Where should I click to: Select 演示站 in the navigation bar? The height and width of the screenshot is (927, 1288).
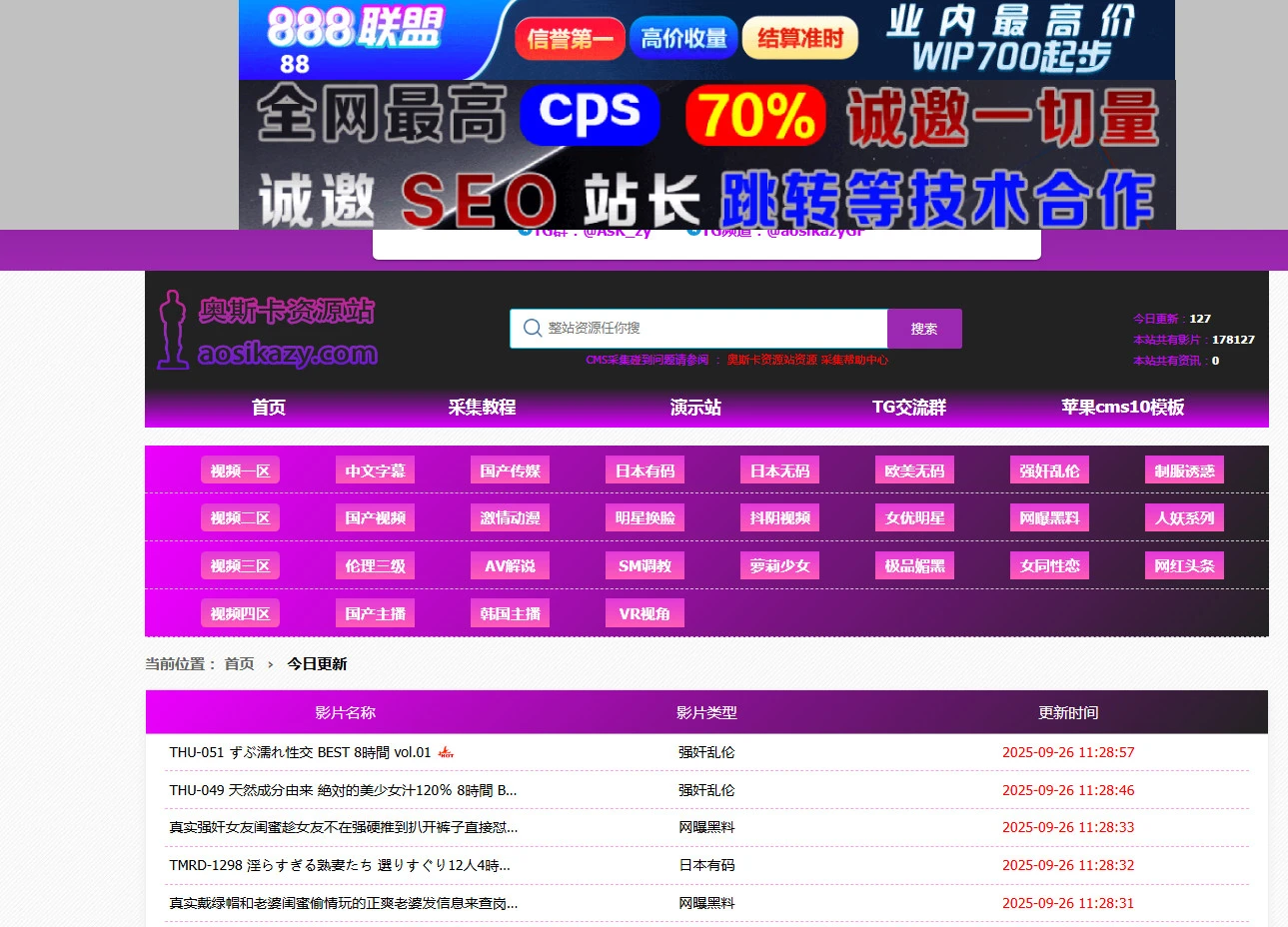(695, 408)
